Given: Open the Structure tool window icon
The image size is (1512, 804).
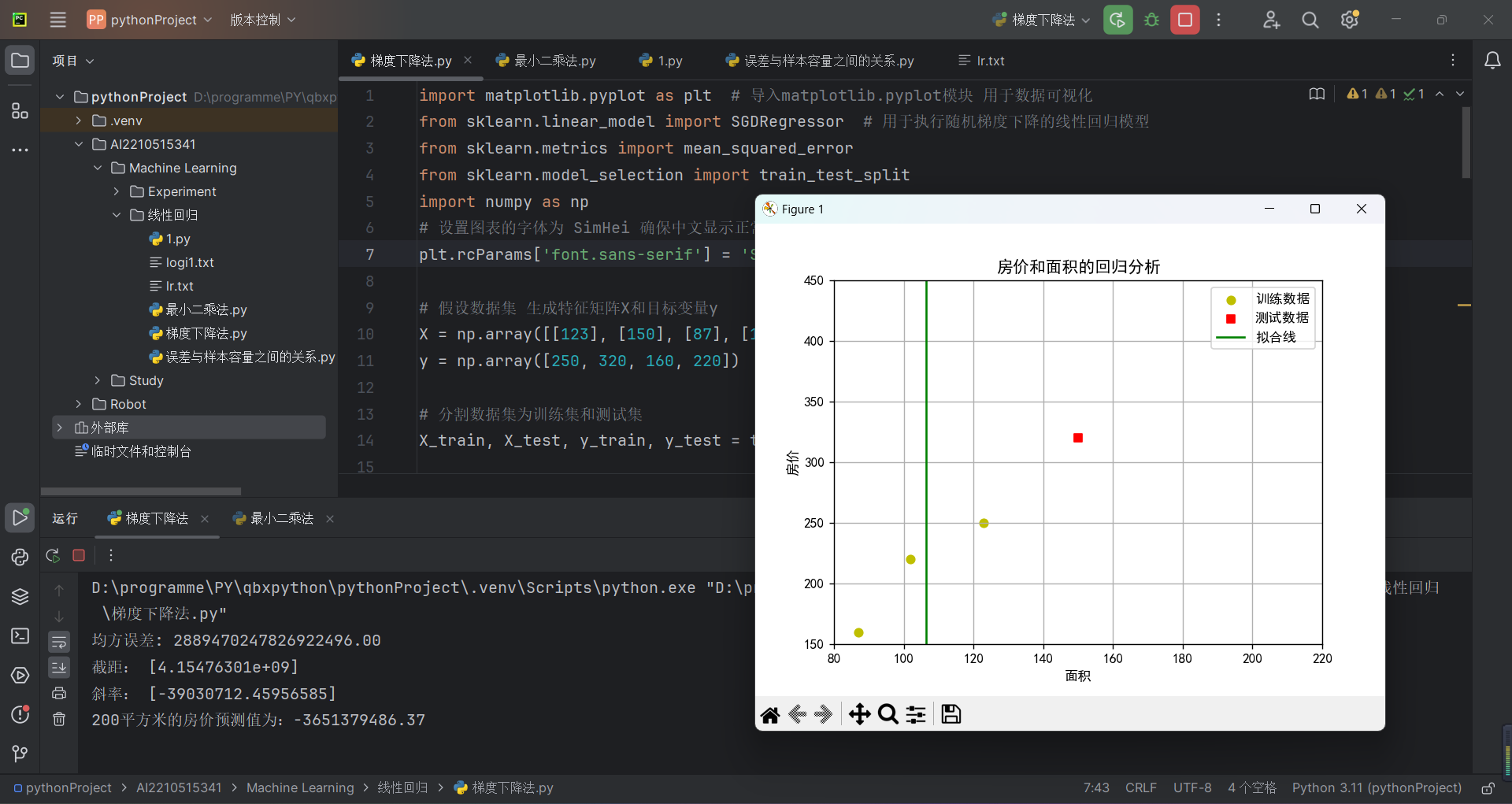Looking at the screenshot, I should tap(20, 111).
